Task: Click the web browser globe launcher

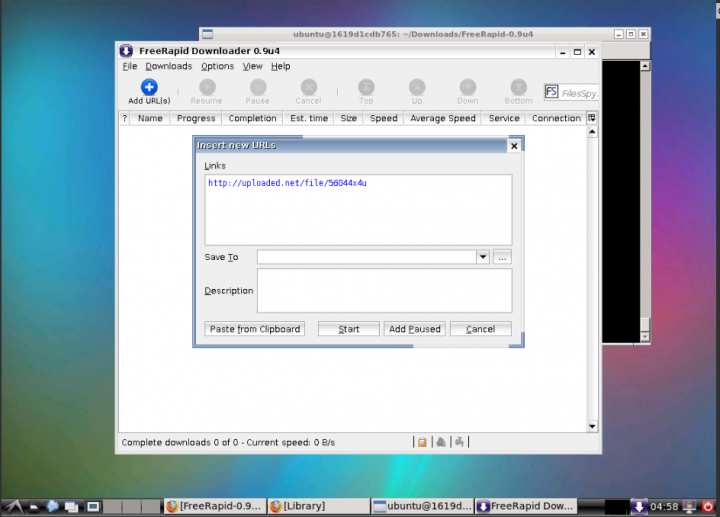Action: (x=52, y=506)
